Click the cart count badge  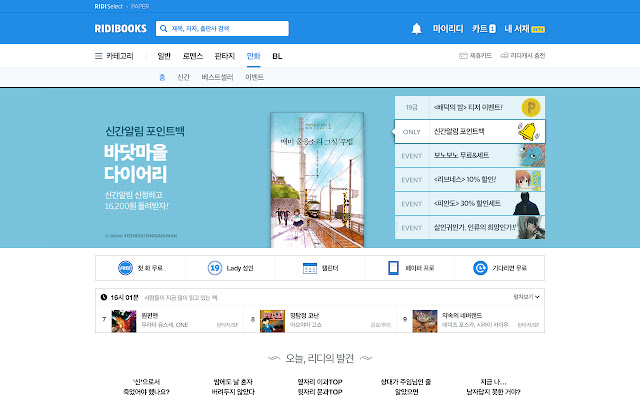click(492, 29)
